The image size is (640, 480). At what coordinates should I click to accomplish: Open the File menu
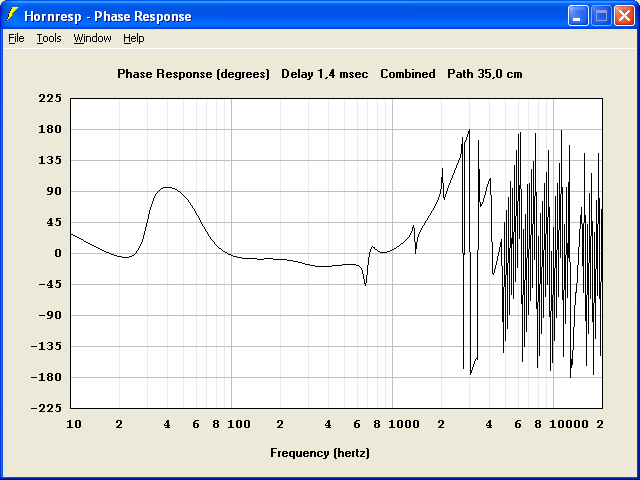click(x=16, y=38)
